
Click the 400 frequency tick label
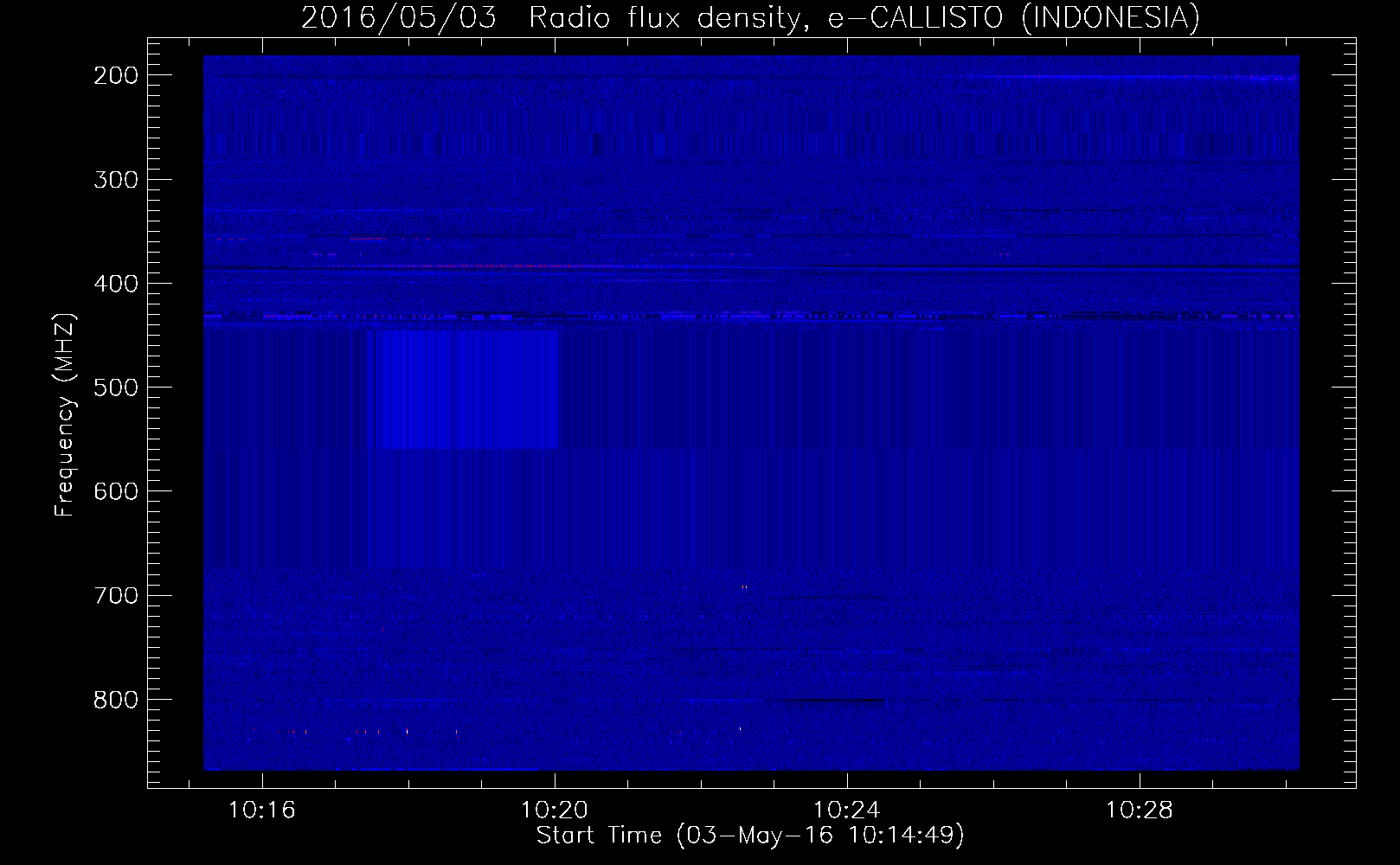(x=116, y=284)
